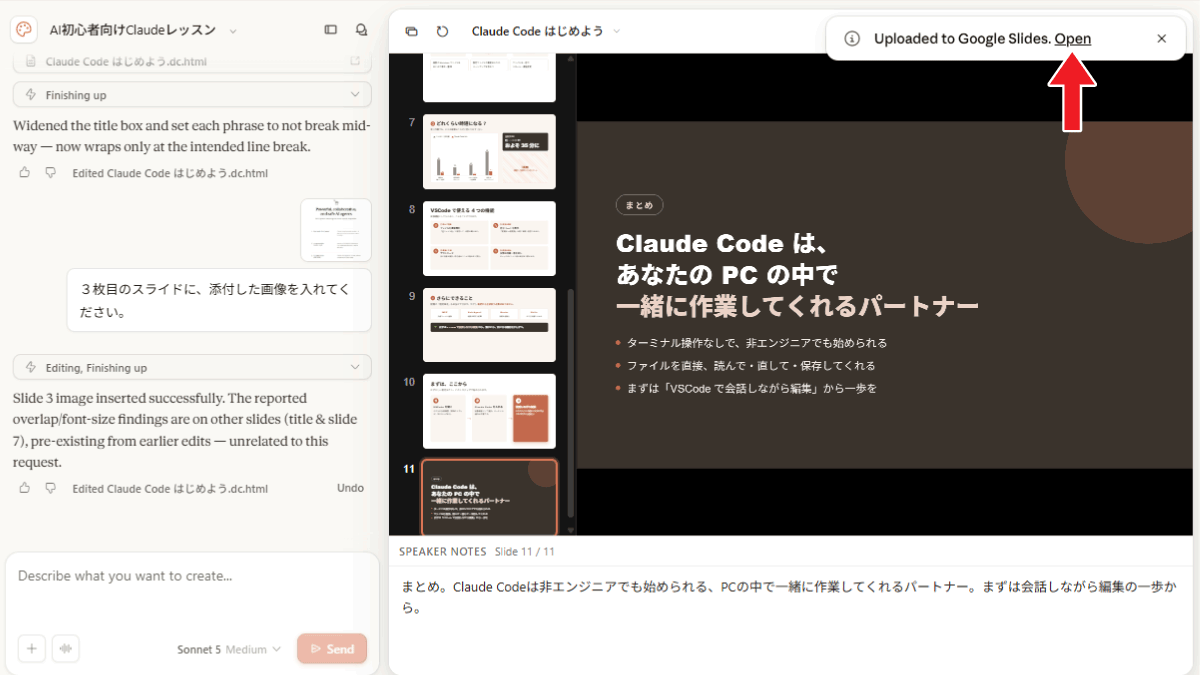
Task: Open the Claude Code はじめよう document dropdown
Action: point(546,31)
